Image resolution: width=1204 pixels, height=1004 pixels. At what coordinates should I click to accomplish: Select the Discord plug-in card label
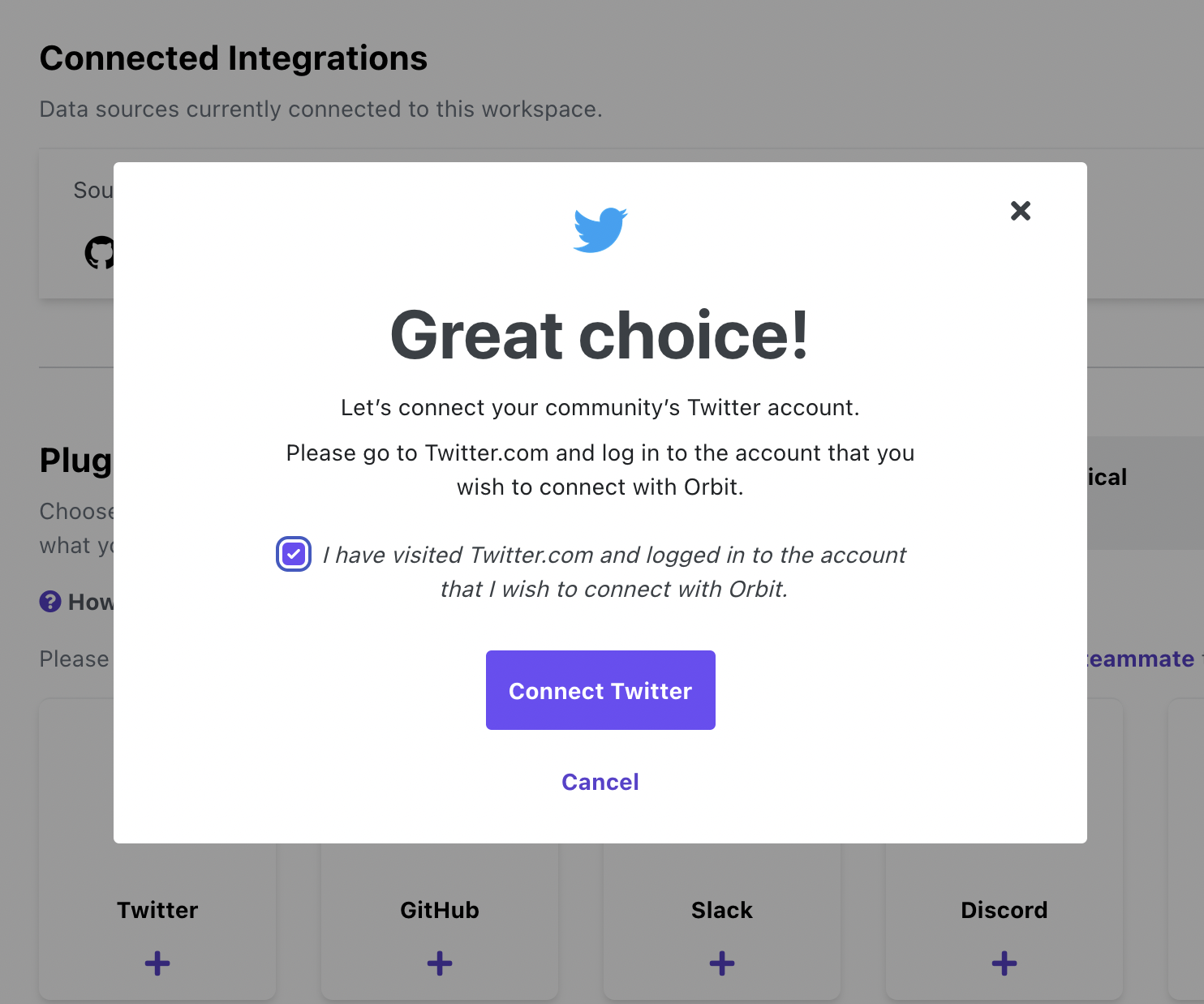point(1004,910)
